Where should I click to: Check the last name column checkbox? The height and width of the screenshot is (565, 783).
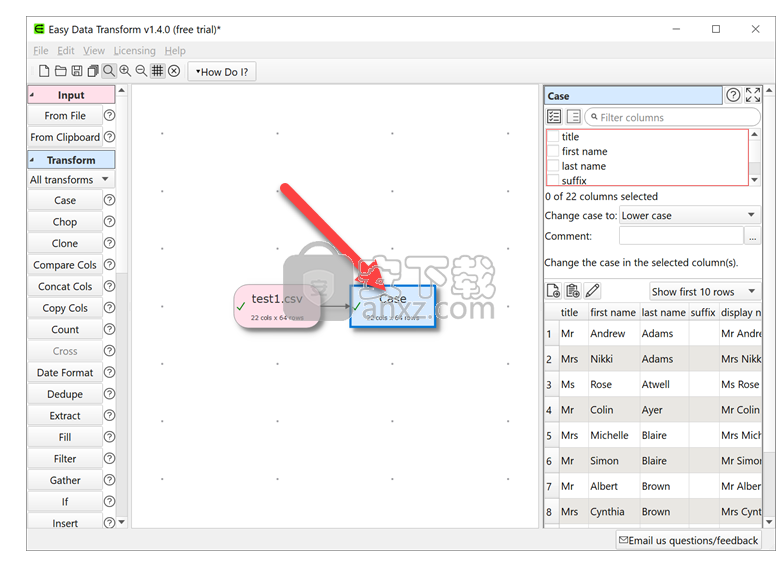pyautogui.click(x=553, y=166)
